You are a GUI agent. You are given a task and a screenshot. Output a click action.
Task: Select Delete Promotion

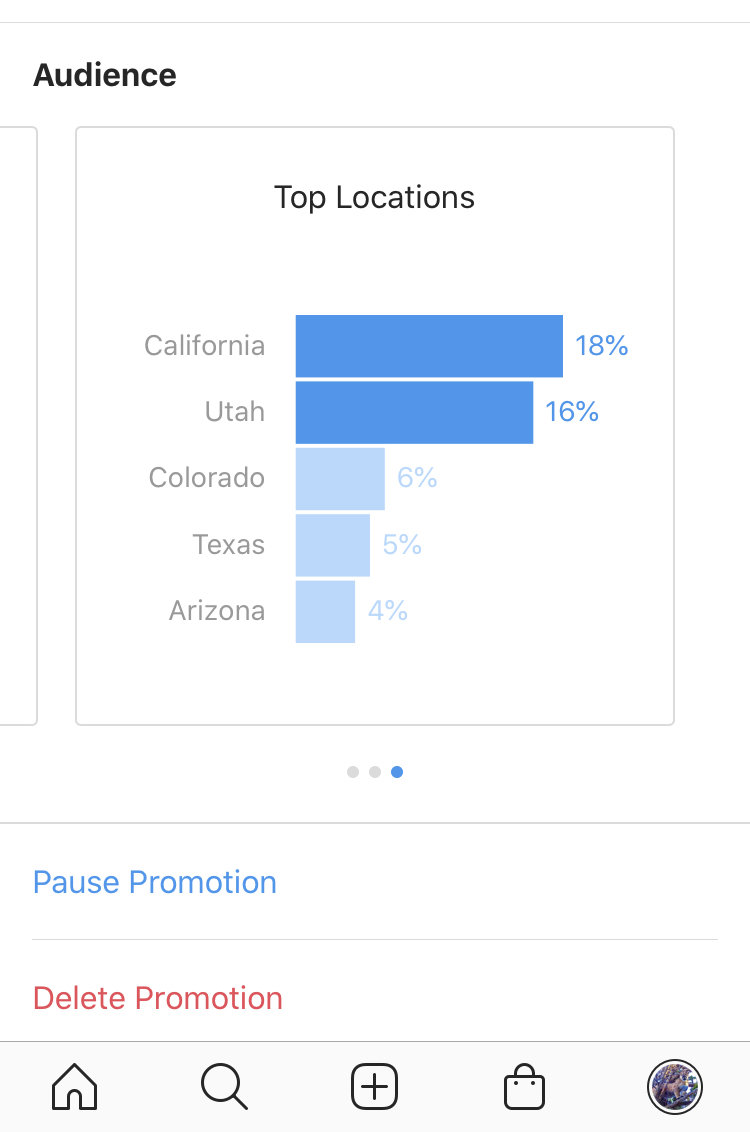(157, 998)
